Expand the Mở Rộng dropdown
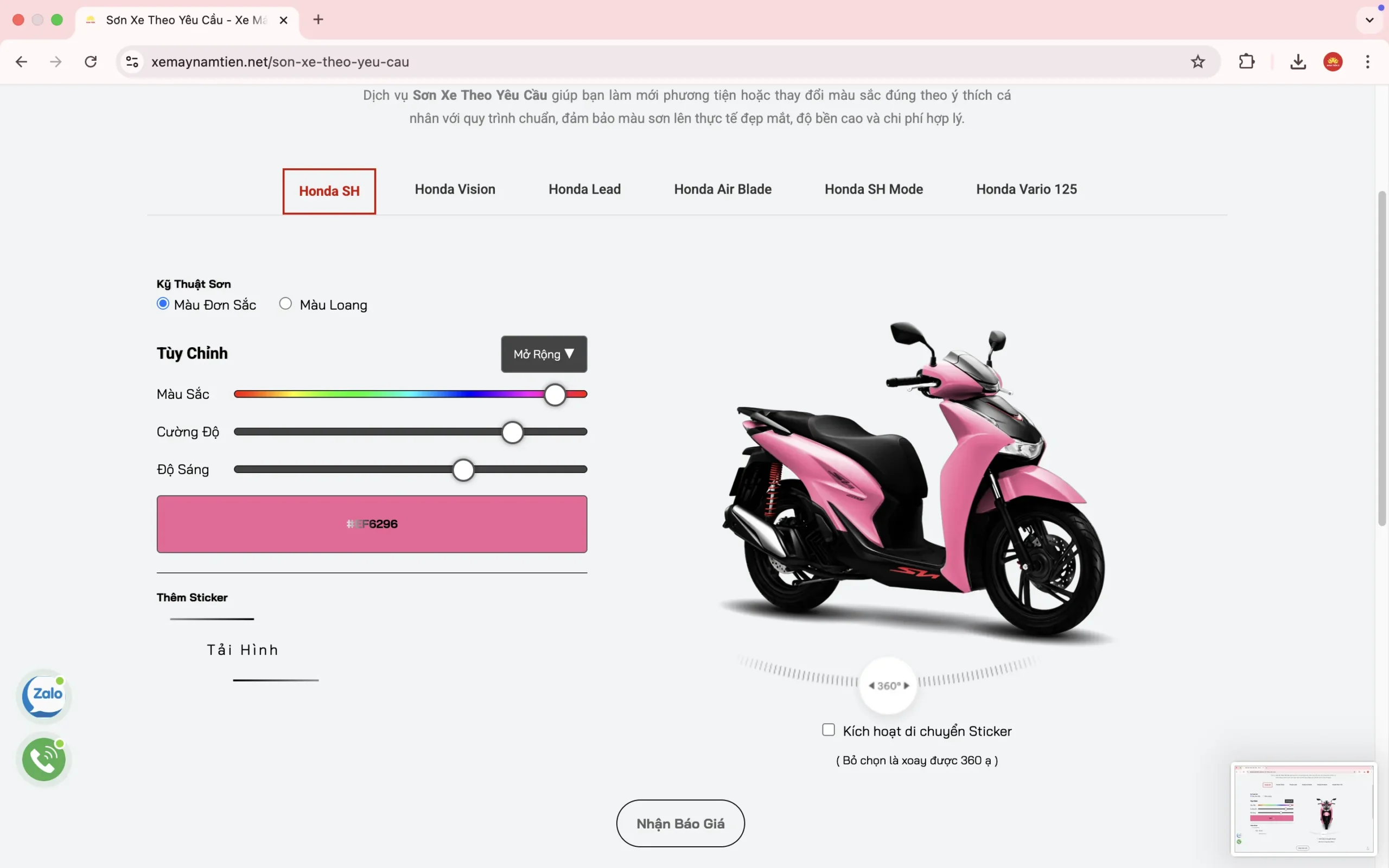The width and height of the screenshot is (1389, 868). [x=544, y=354]
